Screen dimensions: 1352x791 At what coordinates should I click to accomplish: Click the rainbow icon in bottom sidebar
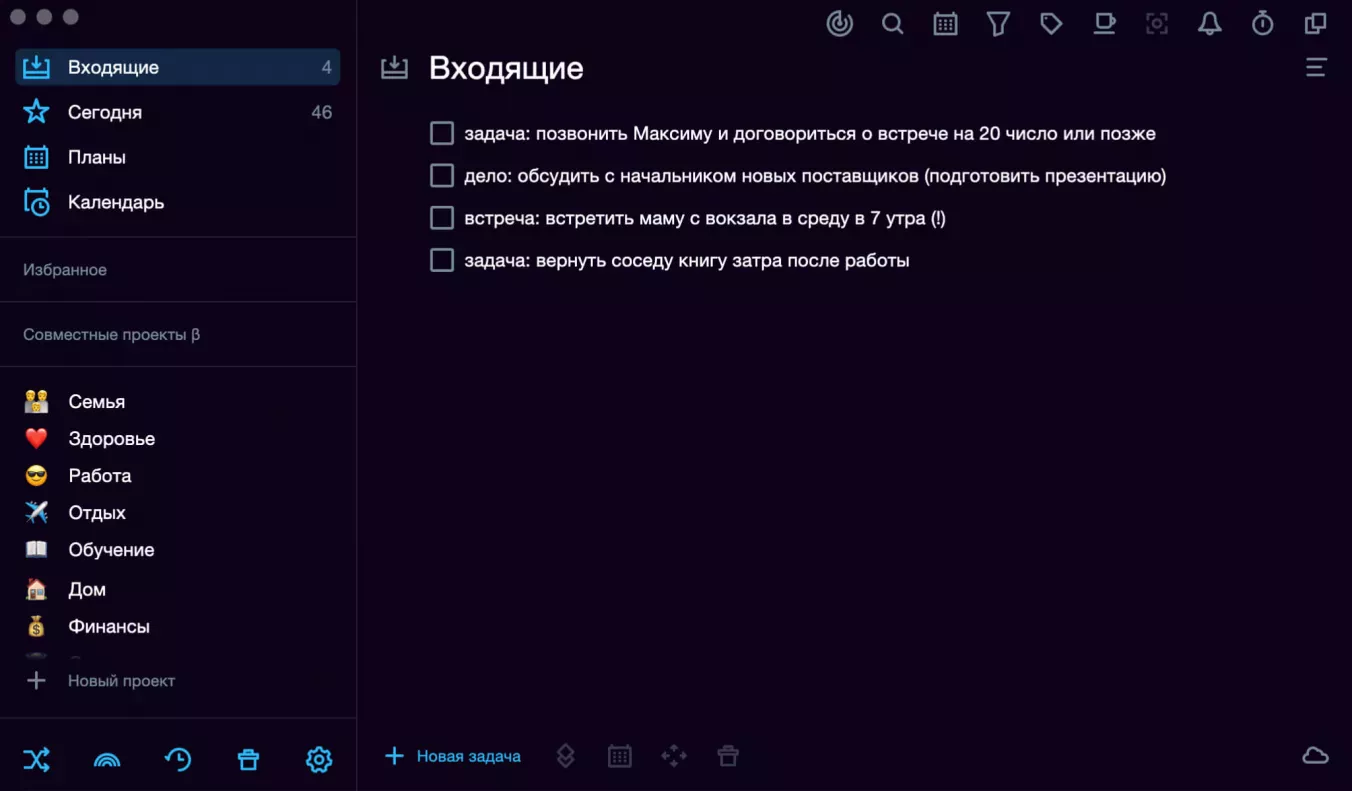[x=107, y=760]
